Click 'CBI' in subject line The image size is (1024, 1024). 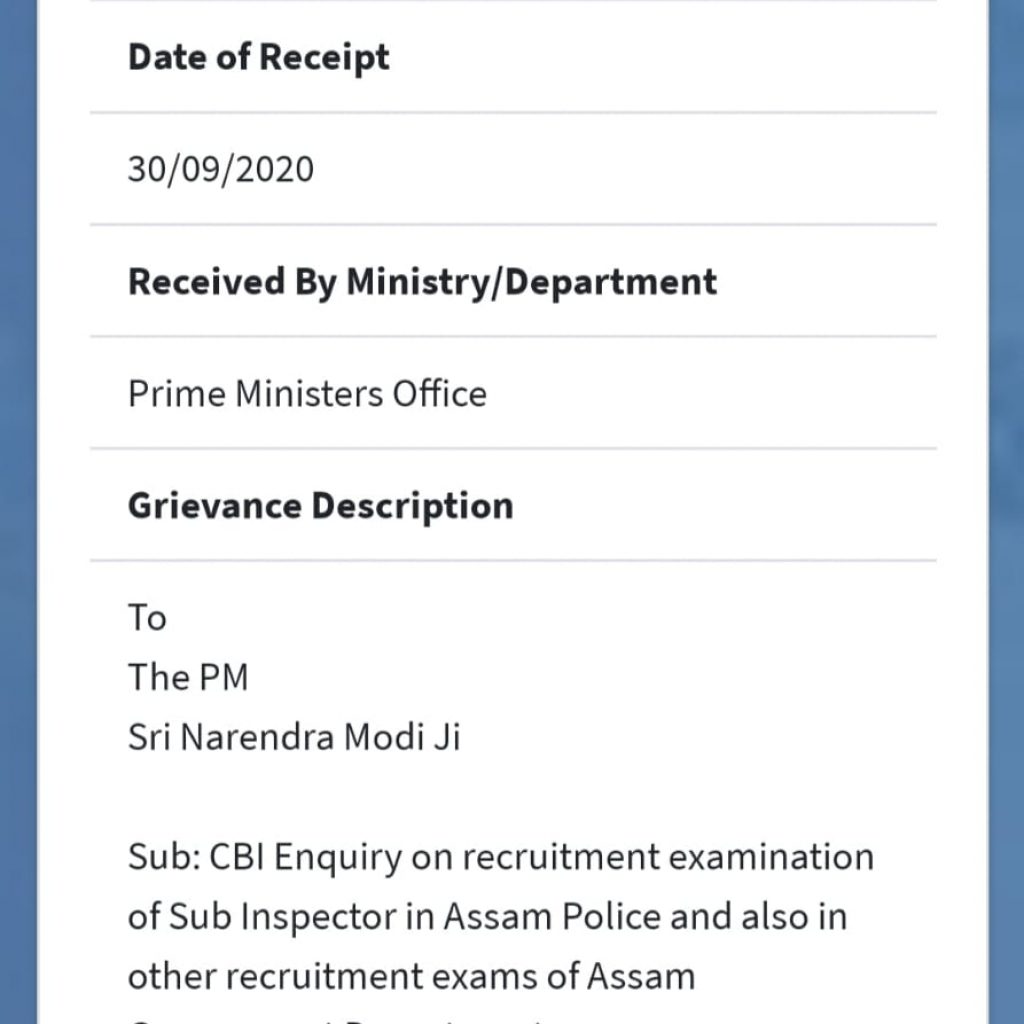point(236,857)
